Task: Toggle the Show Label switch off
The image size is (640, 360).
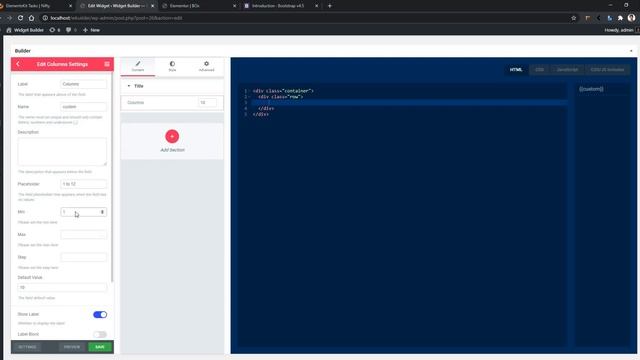Action: tap(100, 314)
